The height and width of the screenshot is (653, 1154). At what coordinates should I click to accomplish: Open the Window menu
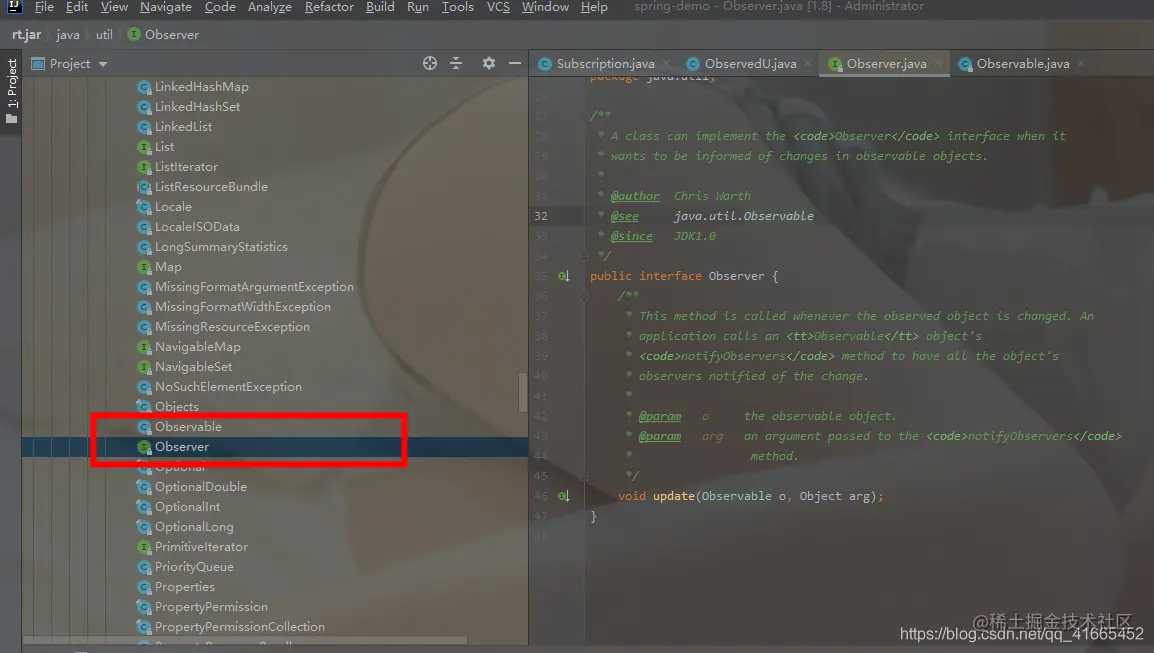tap(545, 7)
